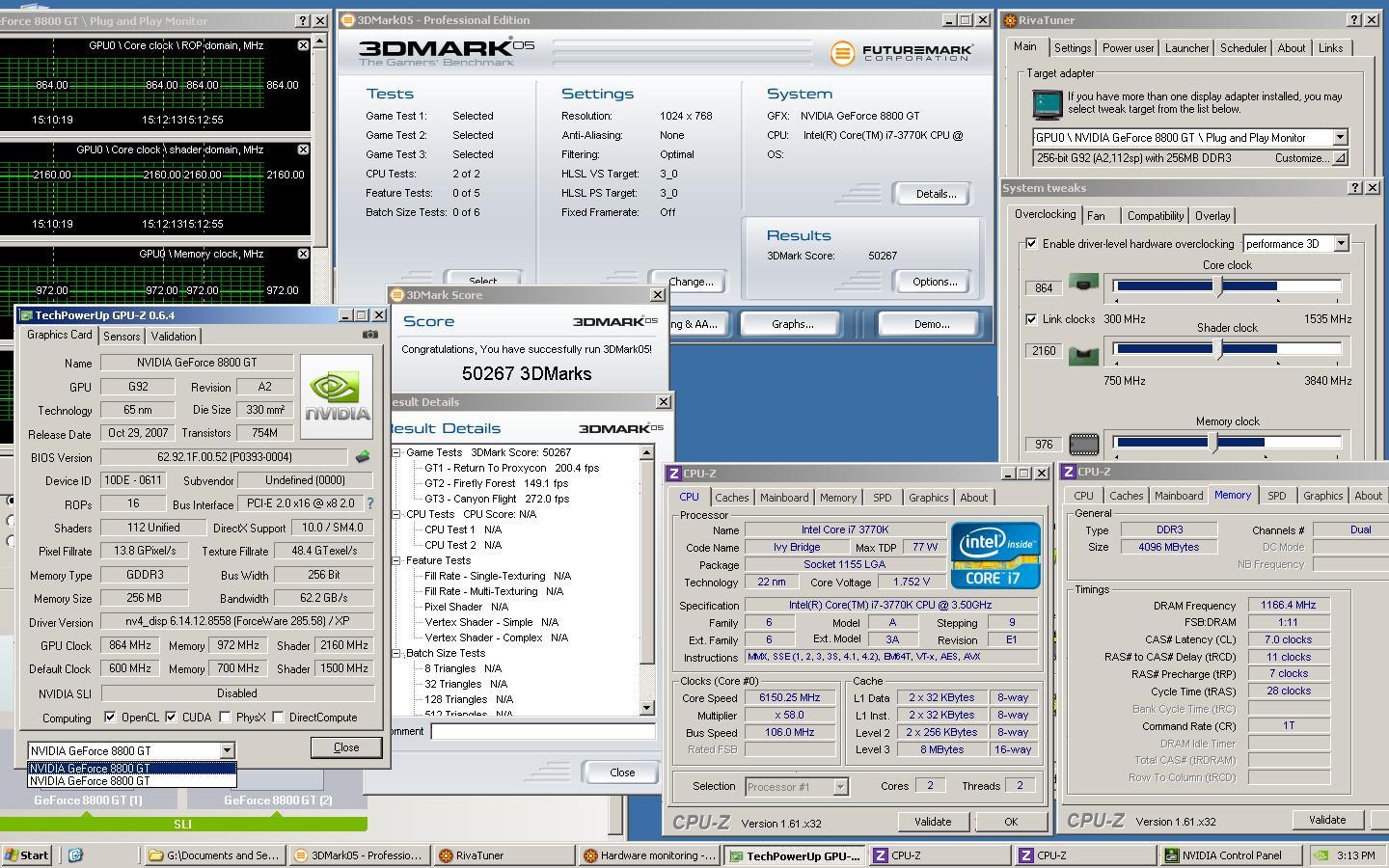Click the Change button under 3DMark05 Settings
Viewport: 1389px width, 868px height.
691,282
